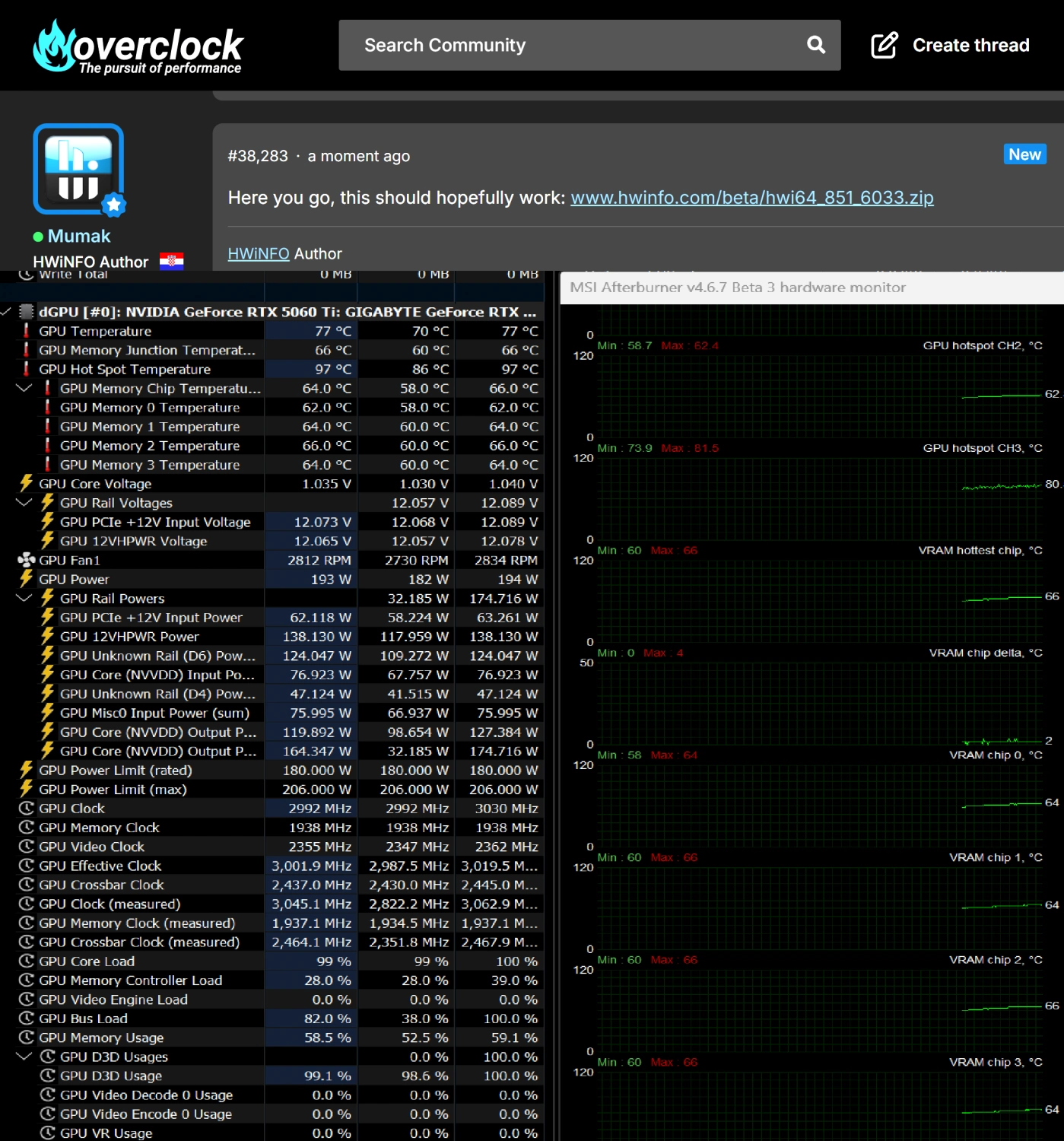Click the fan icon beside GPU Fan1

tap(27, 560)
